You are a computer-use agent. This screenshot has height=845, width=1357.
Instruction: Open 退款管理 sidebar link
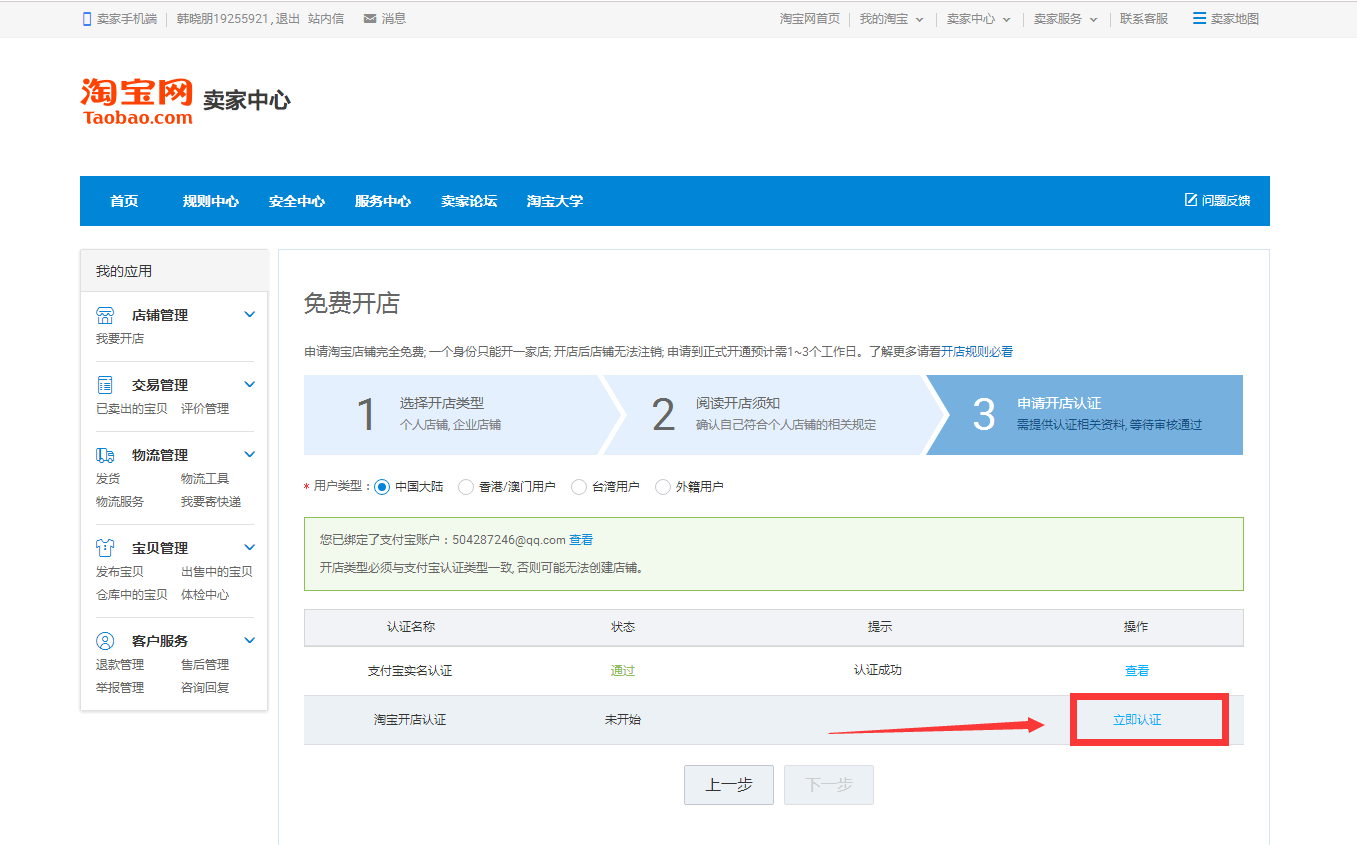pos(120,665)
